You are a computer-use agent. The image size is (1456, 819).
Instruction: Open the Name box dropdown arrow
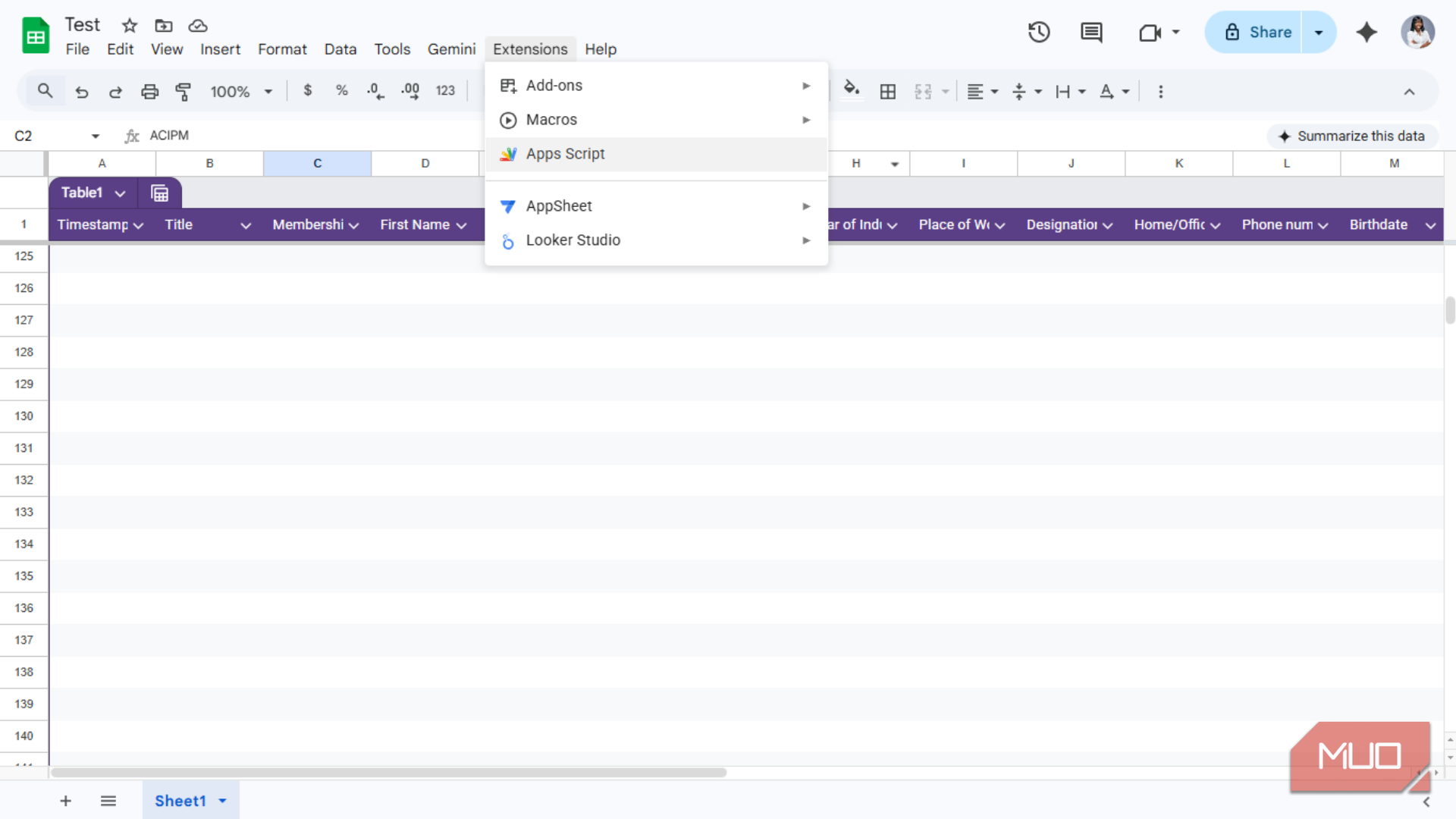coord(96,136)
